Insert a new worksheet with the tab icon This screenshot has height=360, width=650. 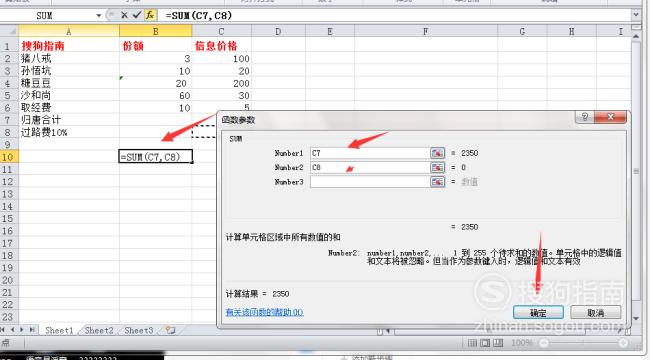[x=170, y=331]
